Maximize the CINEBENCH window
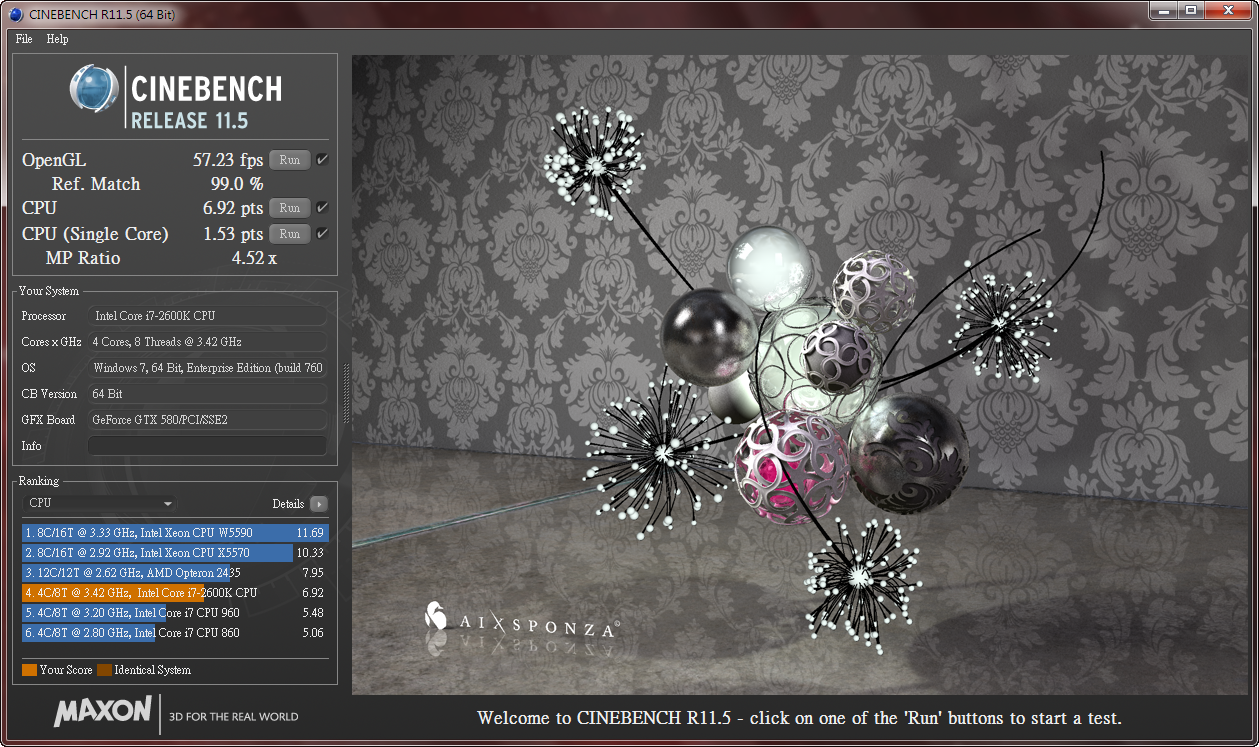The image size is (1259, 747). (x=1190, y=10)
